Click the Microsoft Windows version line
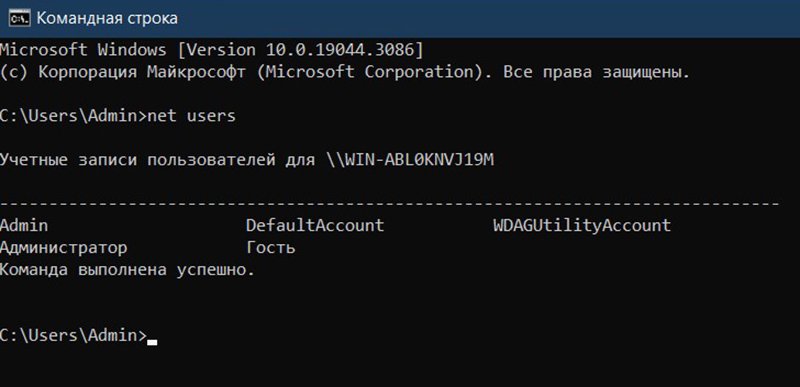Viewport: 800px width, 387px height. point(211,50)
